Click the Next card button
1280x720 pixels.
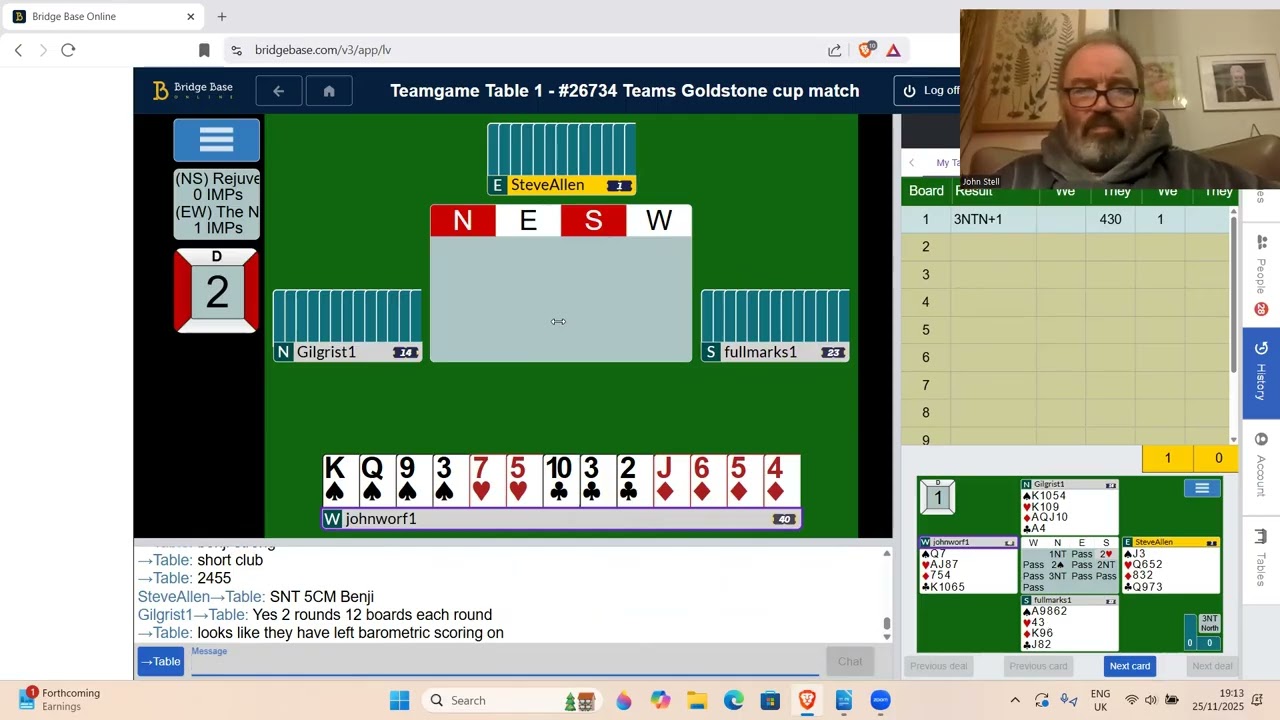coord(1129,666)
